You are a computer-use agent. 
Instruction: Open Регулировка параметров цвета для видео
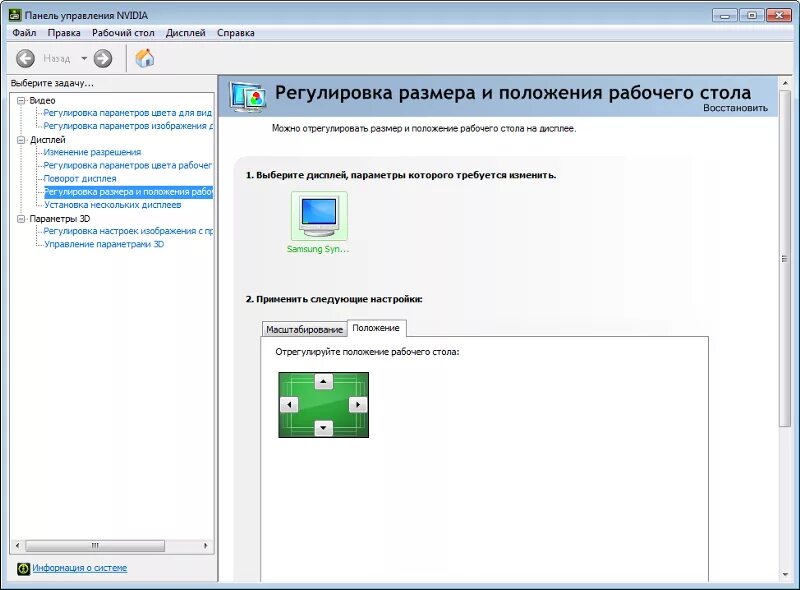tap(128, 113)
